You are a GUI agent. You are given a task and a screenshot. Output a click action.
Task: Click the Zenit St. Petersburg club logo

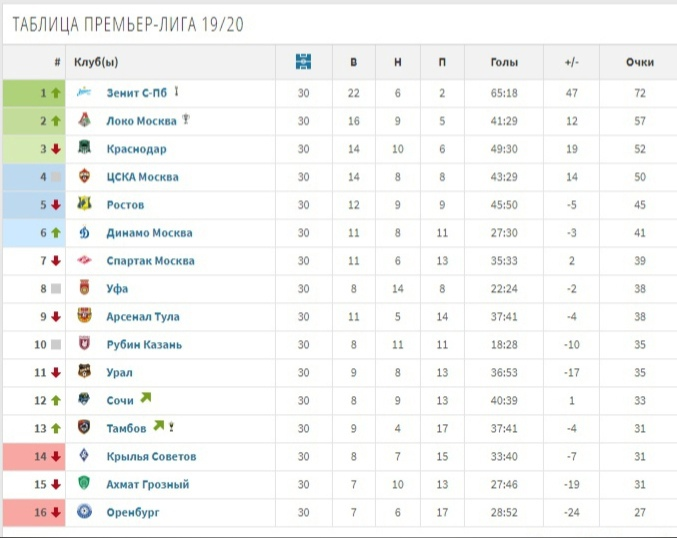click(84, 92)
